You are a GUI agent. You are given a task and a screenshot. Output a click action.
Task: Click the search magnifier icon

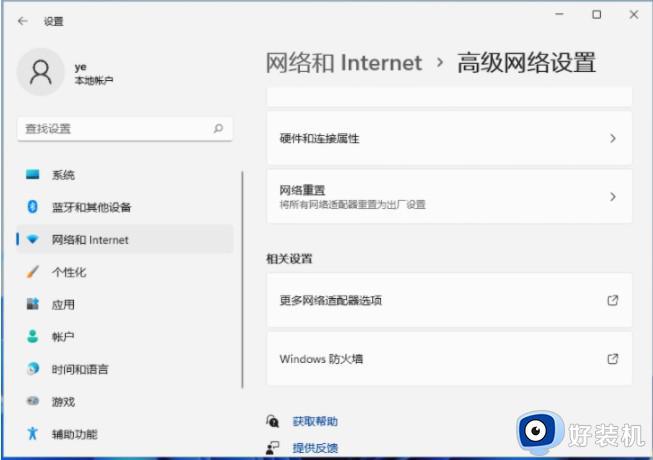[218, 129]
